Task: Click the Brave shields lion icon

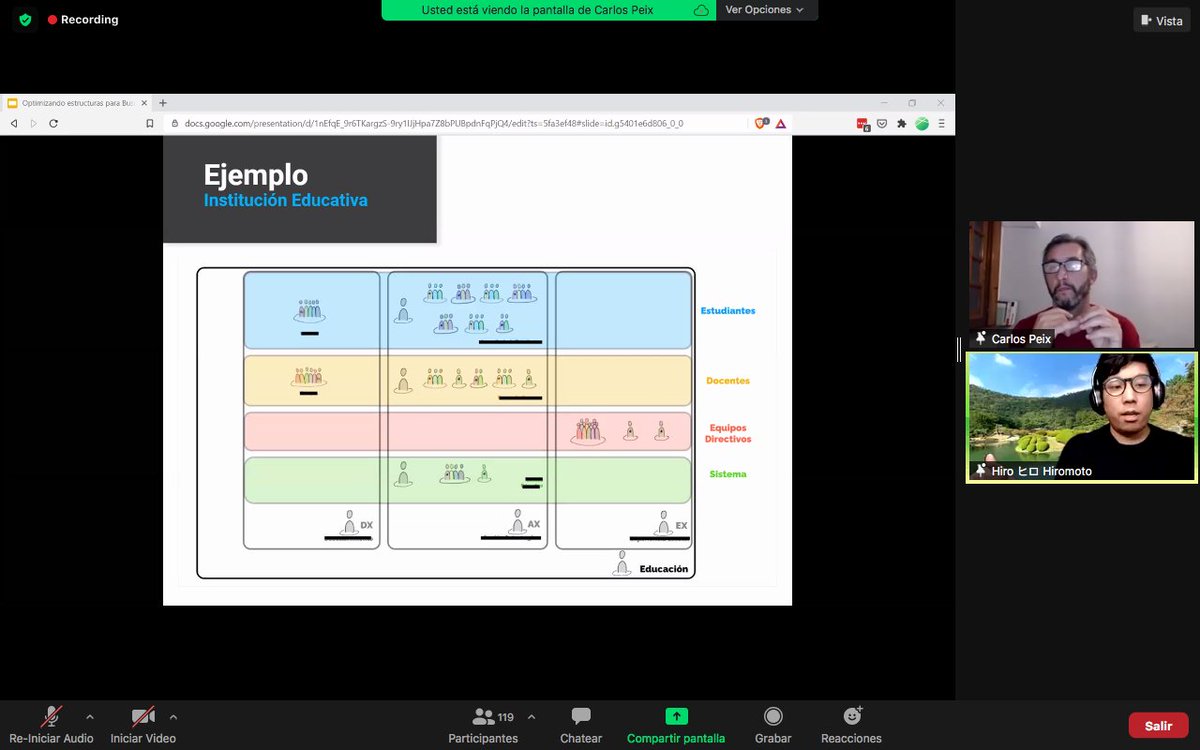Action: (x=761, y=123)
